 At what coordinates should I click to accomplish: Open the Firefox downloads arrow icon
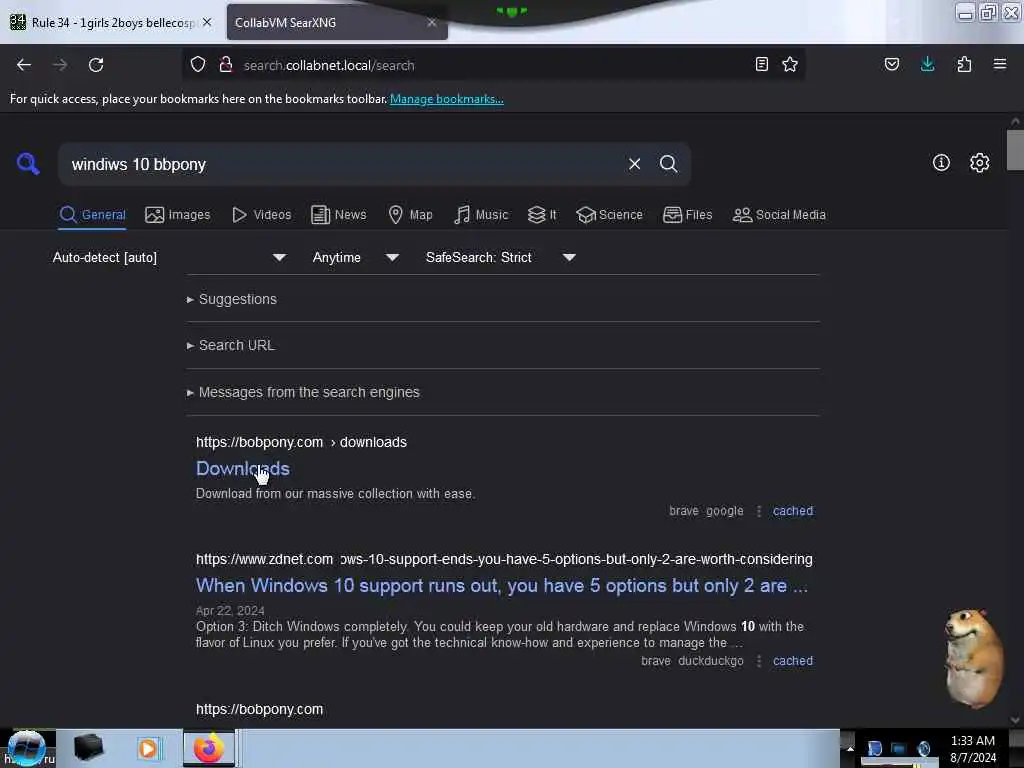(927, 64)
